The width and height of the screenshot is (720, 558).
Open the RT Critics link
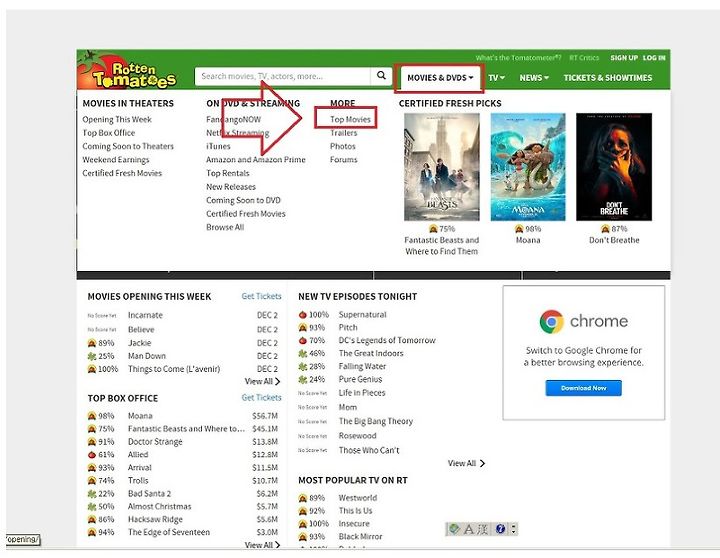(x=584, y=57)
